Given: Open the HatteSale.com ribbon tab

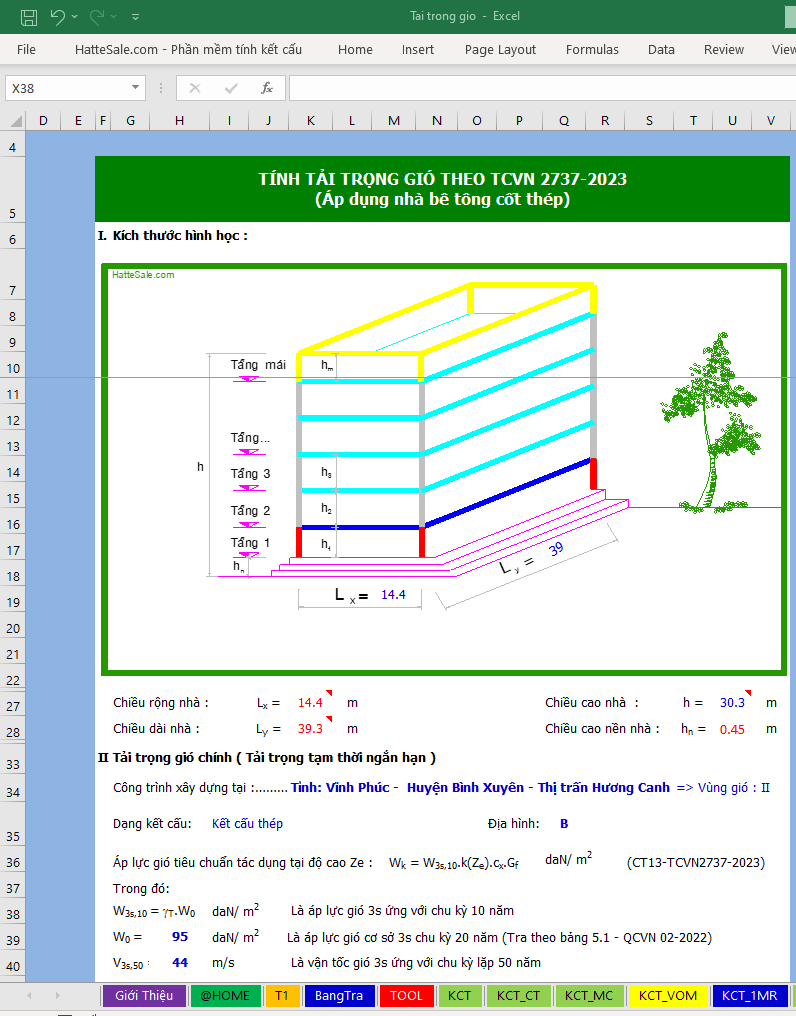Looking at the screenshot, I should 188,49.
